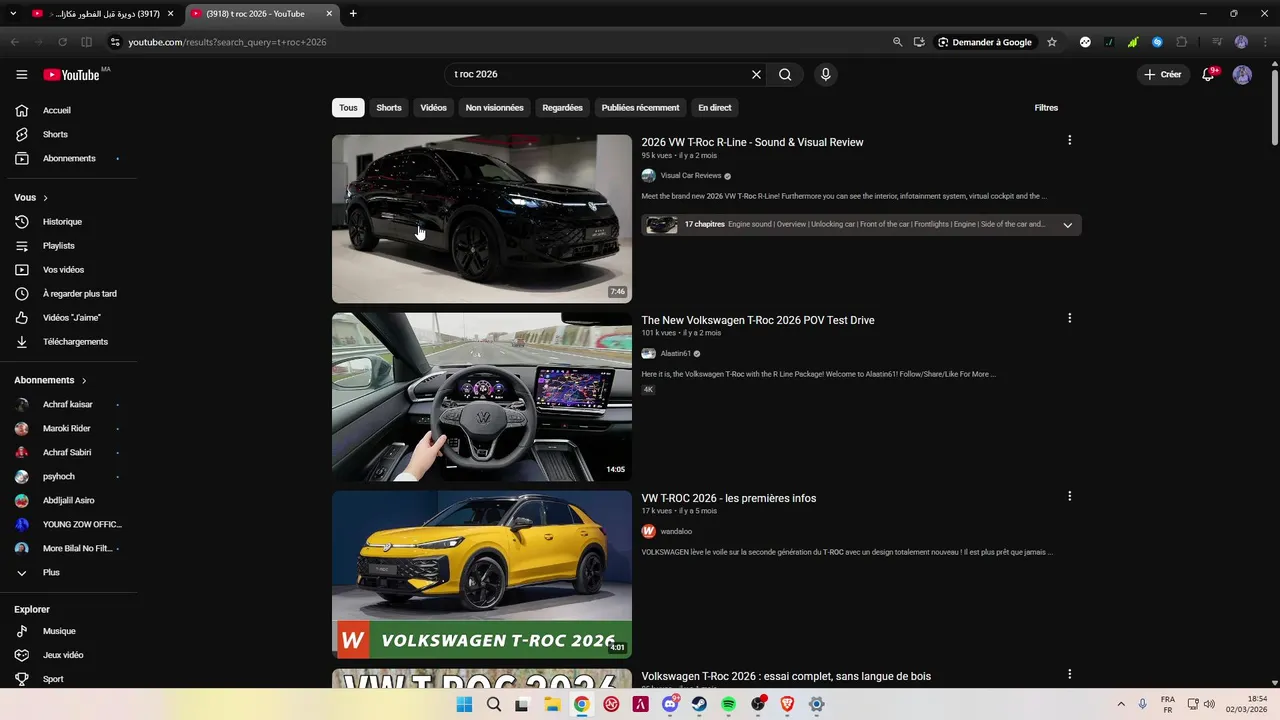
Task: Open Chrome media control icon
Action: tap(1217, 42)
